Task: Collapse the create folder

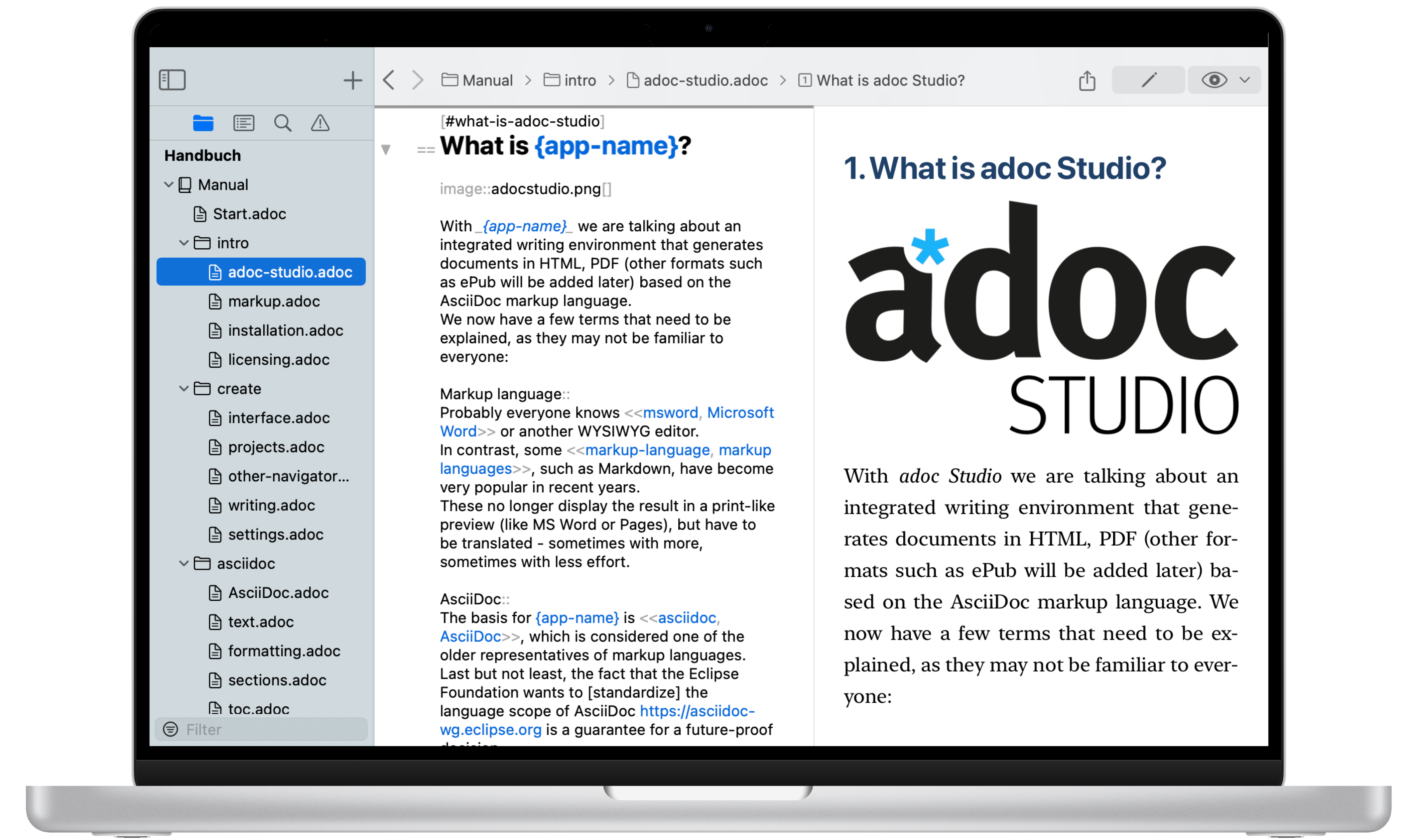Action: tap(184, 388)
